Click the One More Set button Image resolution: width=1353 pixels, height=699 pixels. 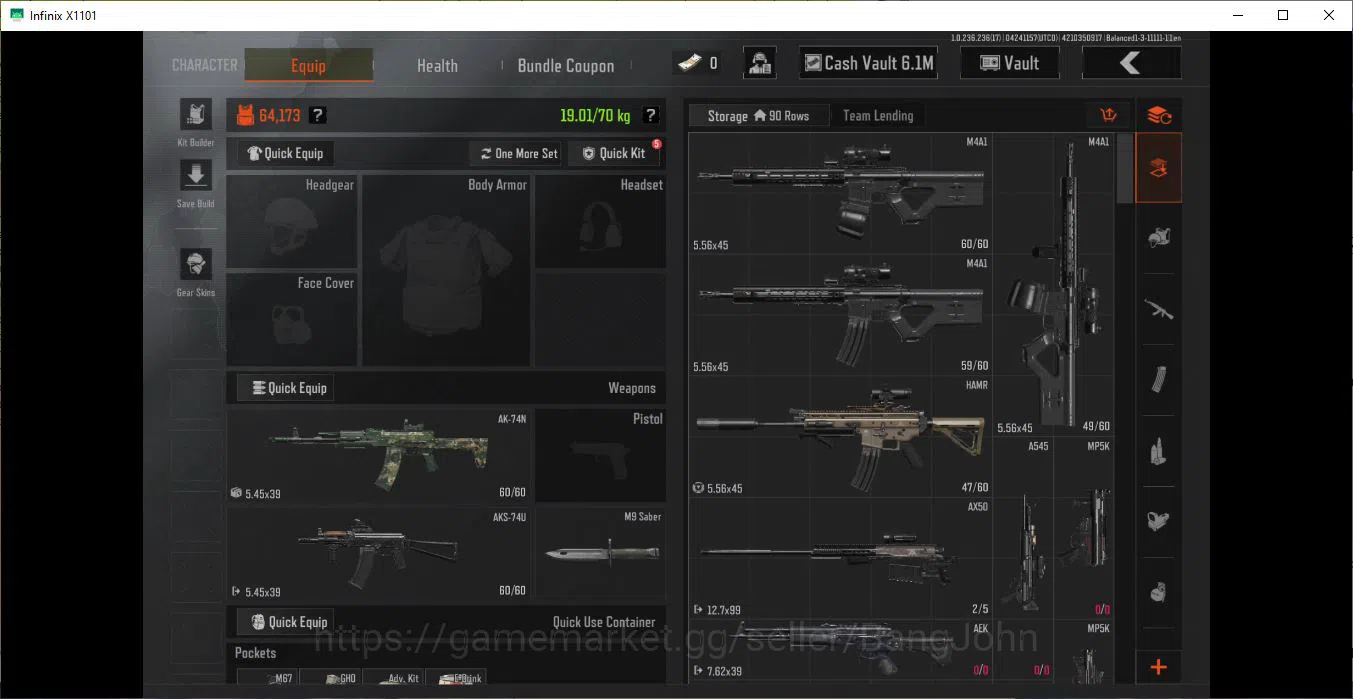tap(516, 153)
